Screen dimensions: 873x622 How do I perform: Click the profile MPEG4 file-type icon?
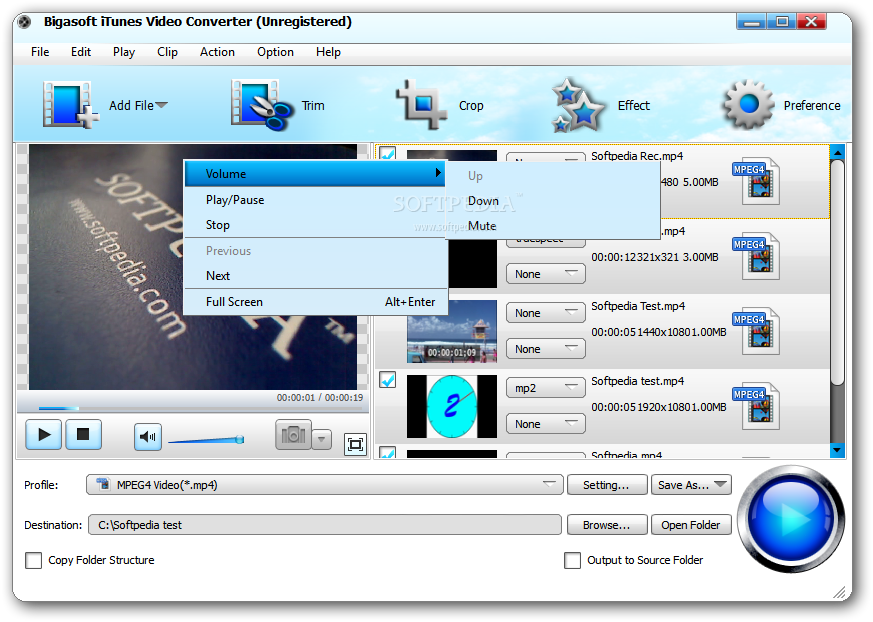(x=103, y=484)
